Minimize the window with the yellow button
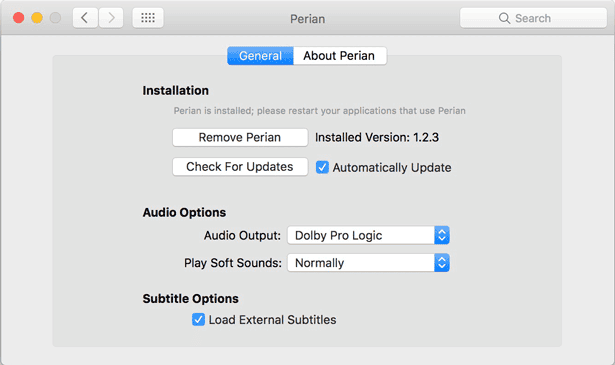This screenshot has width=615, height=365. coord(37,18)
